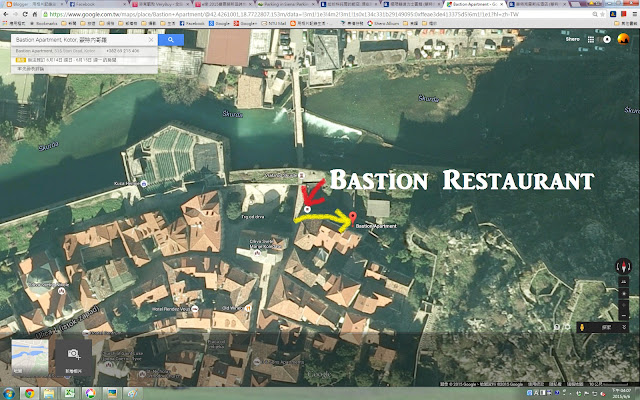Open the Facebook bookmark in bookmarks bar
The image size is (640, 400).
(191, 23)
